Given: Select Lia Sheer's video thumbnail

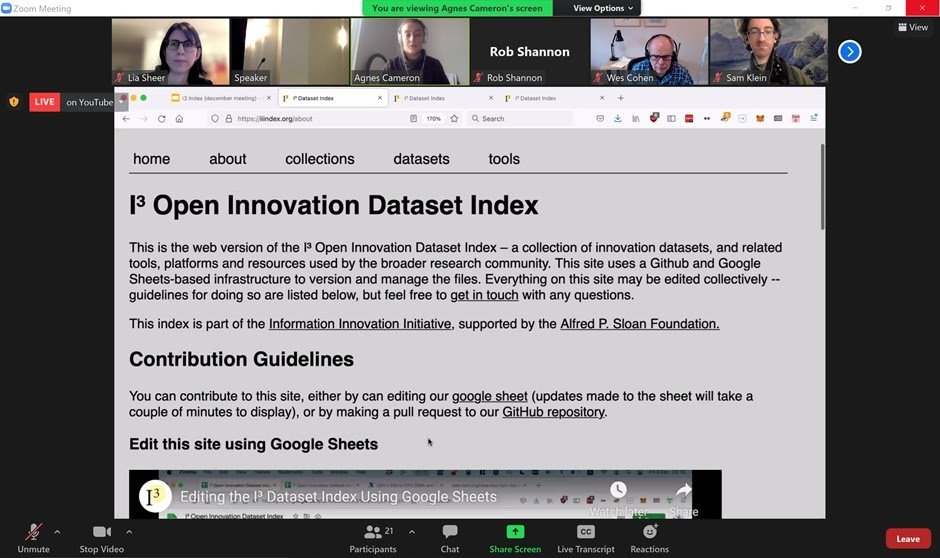Looking at the screenshot, I should 170,51.
